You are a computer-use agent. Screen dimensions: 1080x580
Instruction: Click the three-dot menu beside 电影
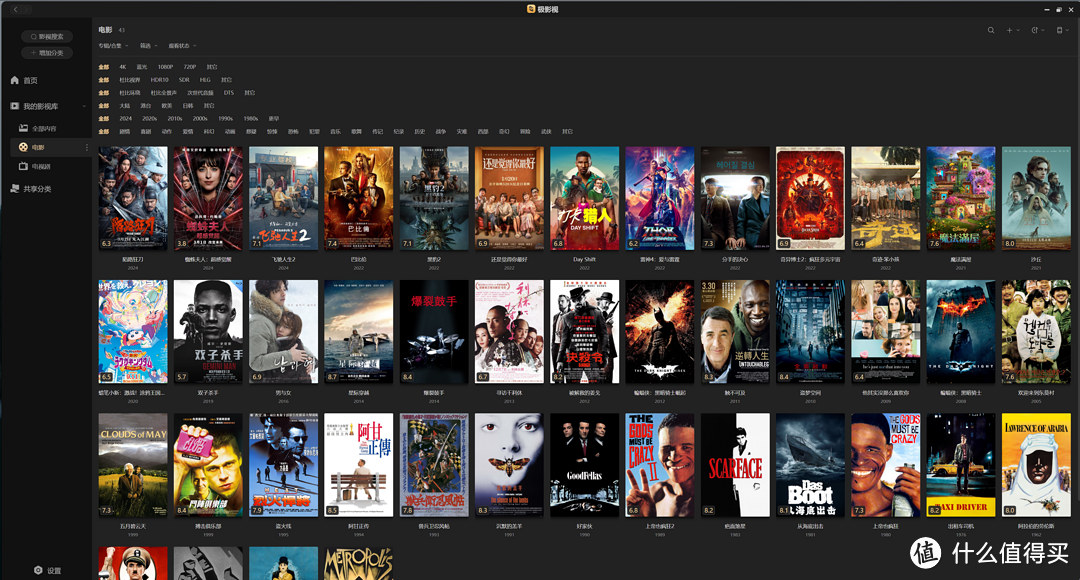[x=86, y=148]
